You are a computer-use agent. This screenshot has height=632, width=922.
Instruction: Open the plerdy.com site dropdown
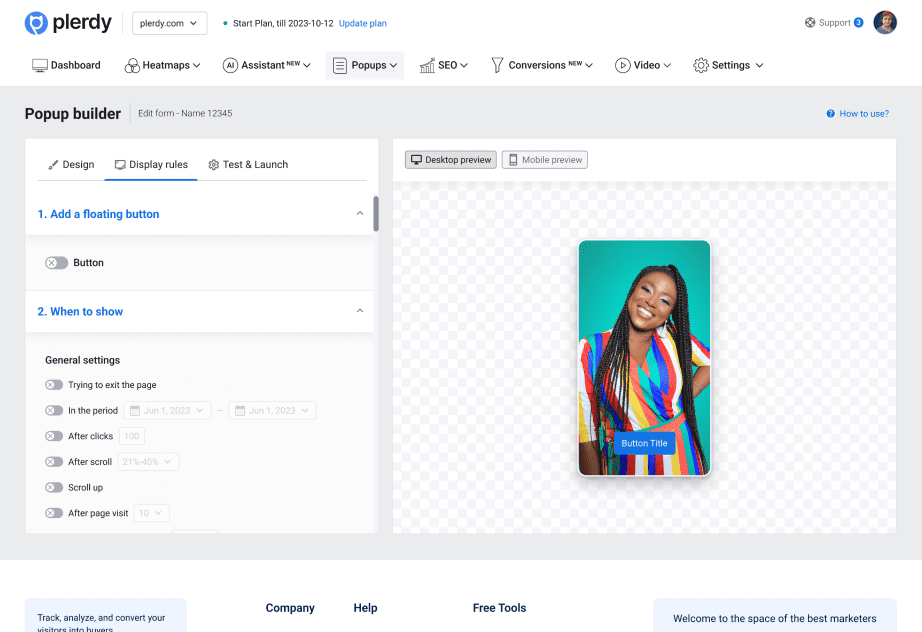pyautogui.click(x=169, y=23)
